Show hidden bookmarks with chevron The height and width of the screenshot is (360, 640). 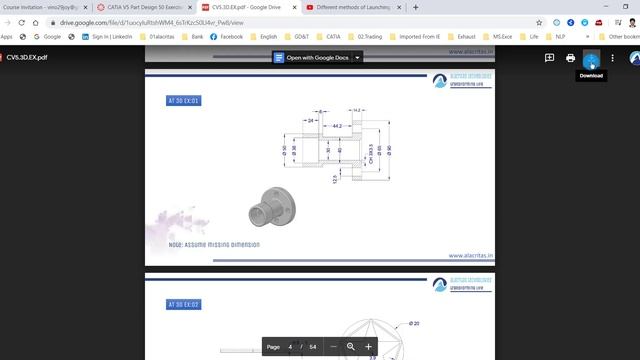pyautogui.click(x=587, y=37)
